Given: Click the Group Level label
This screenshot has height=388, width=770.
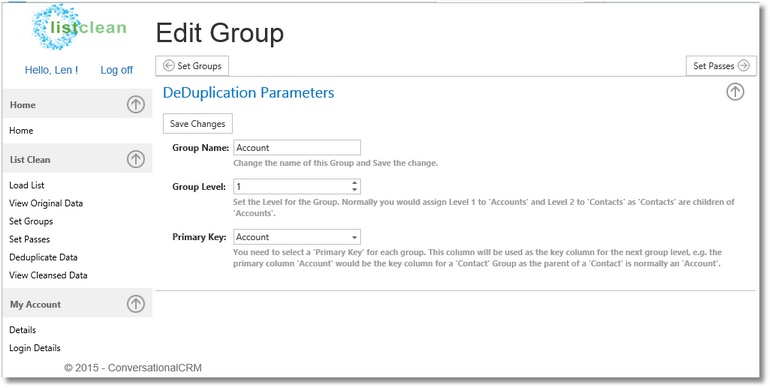Looking at the screenshot, I should click(x=199, y=187).
